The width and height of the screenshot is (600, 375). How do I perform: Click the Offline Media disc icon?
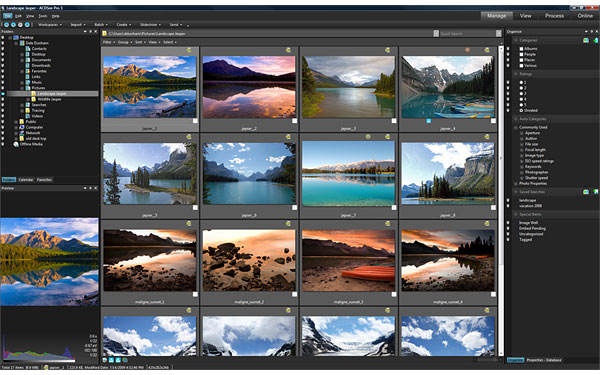pos(16,144)
